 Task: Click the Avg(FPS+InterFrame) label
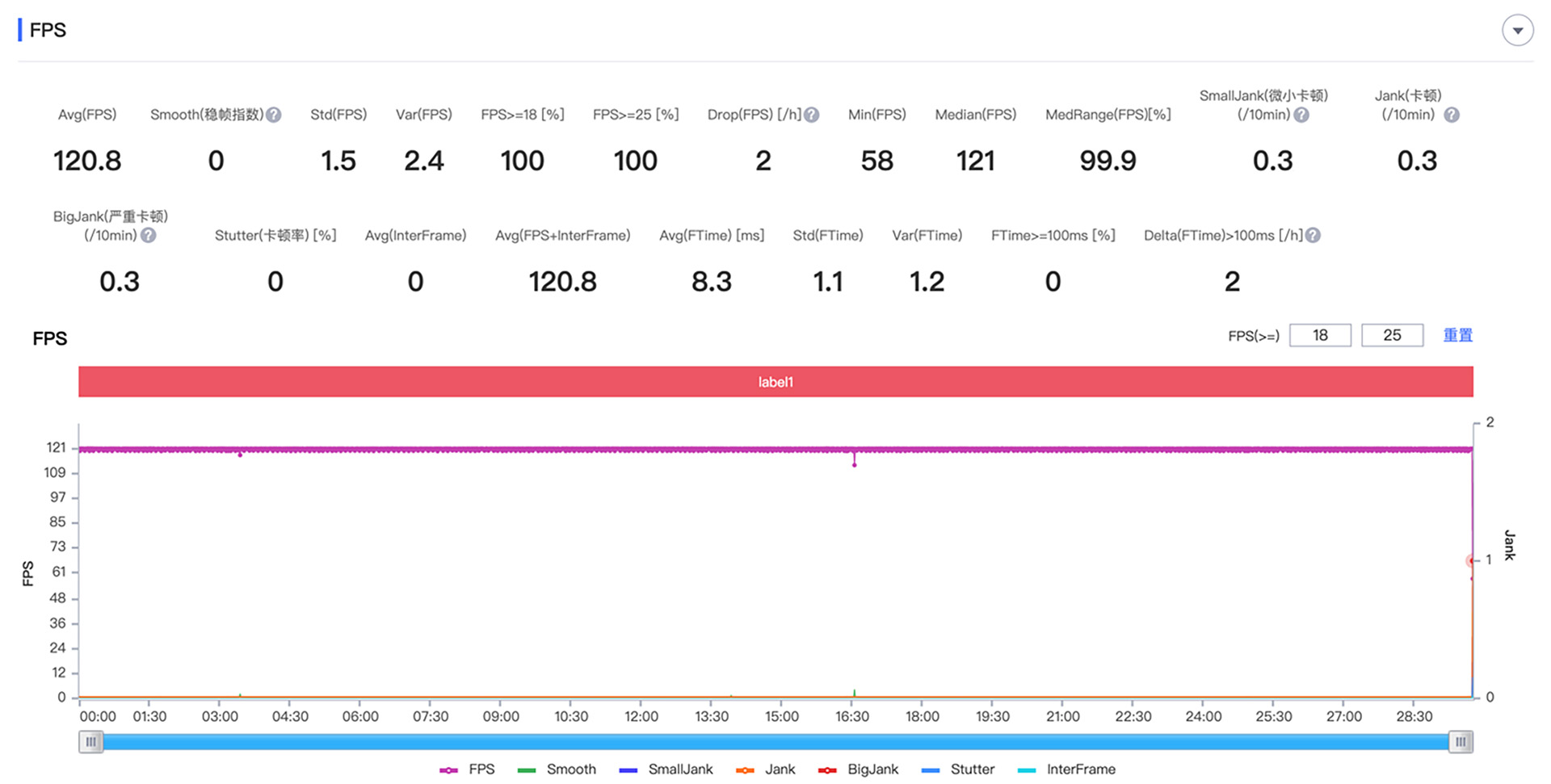point(563,236)
